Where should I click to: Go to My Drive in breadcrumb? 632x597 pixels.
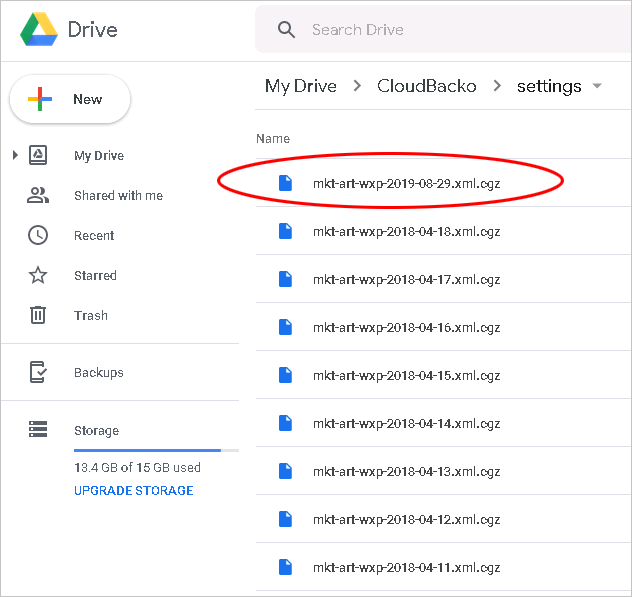coord(301,86)
